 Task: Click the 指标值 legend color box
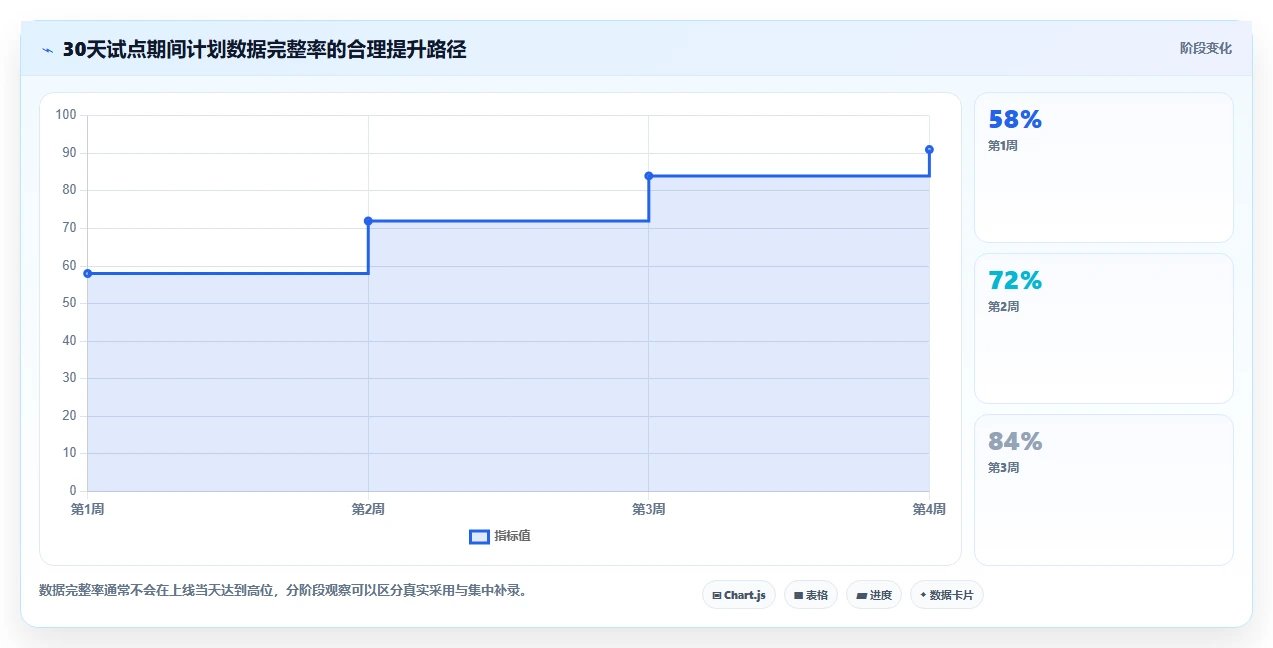pos(479,537)
